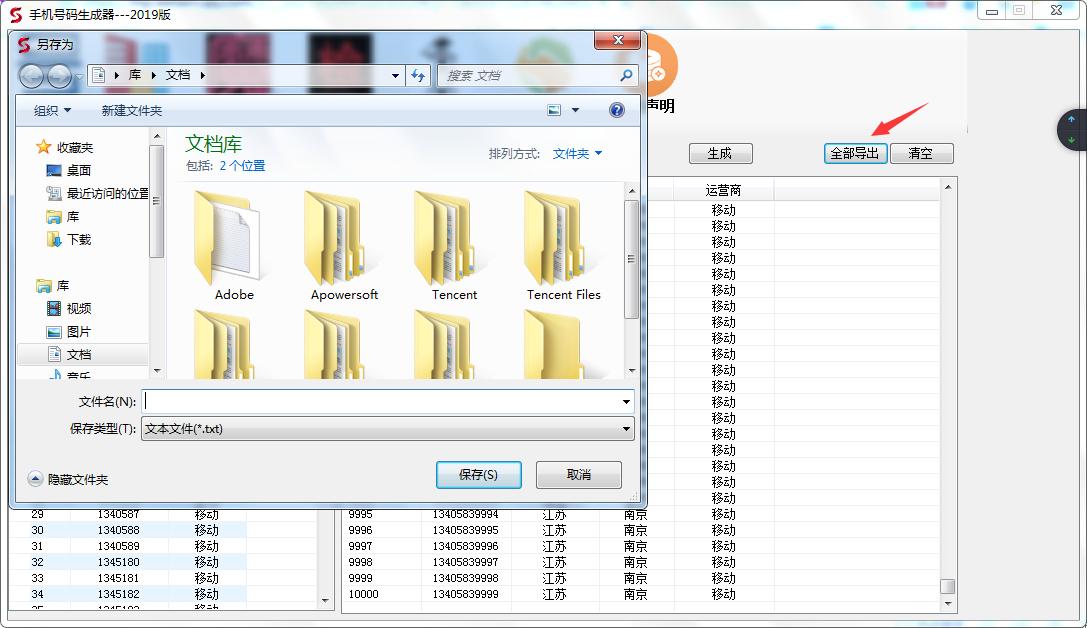Select 下载 in the navigation pane

[x=78, y=240]
